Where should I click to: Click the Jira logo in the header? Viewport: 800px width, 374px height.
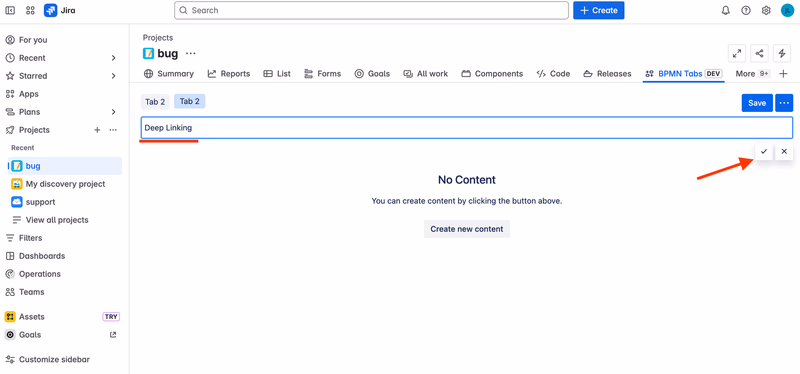click(60, 10)
